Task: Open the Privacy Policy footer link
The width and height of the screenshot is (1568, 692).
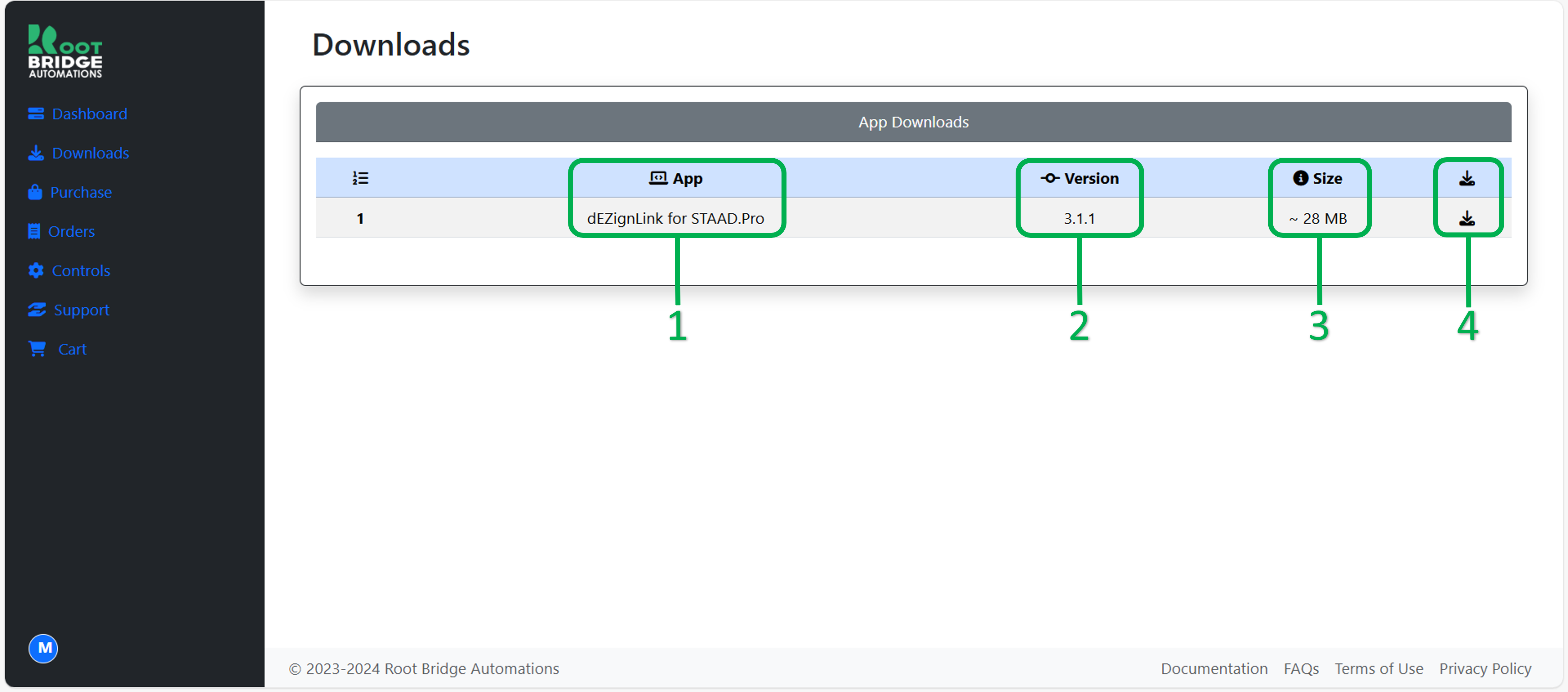Action: pos(1485,668)
